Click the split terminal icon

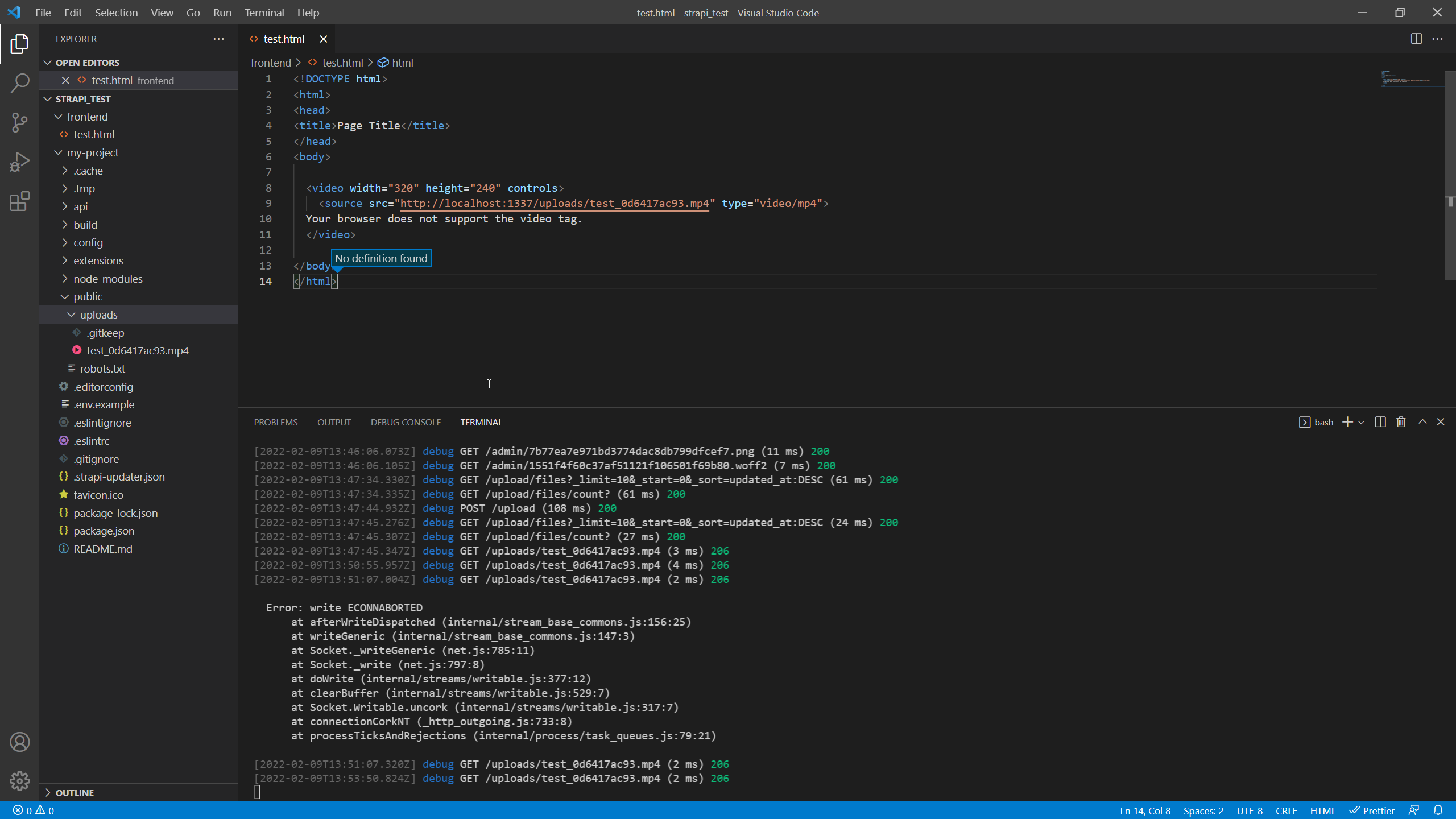1380,422
